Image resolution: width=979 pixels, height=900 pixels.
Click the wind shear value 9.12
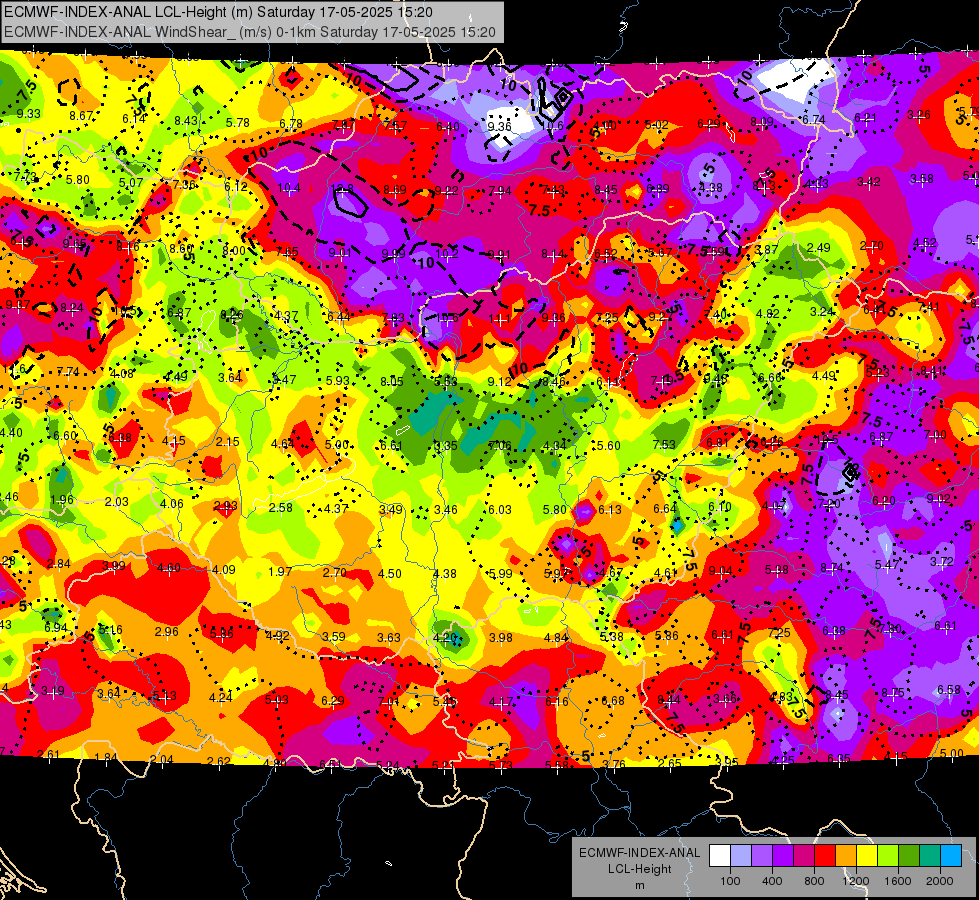coord(499,382)
